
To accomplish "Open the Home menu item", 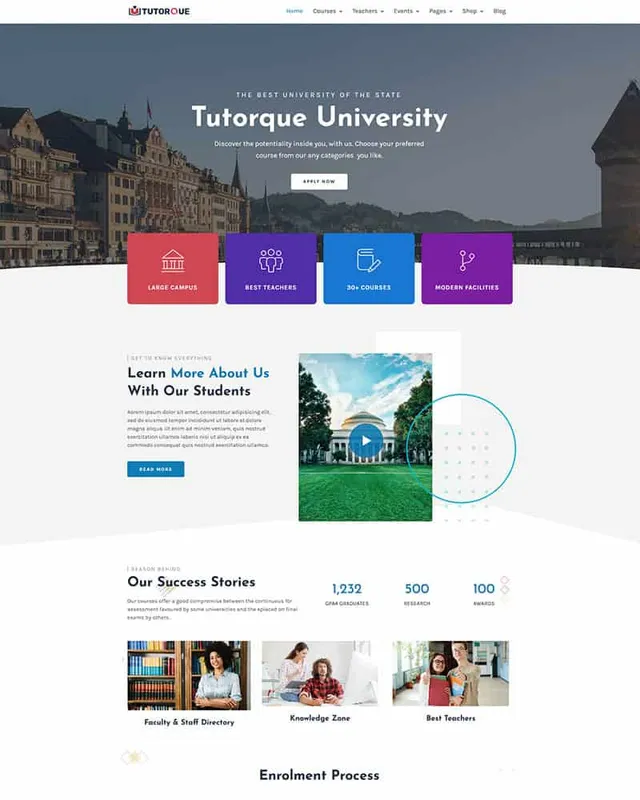I will pos(294,11).
